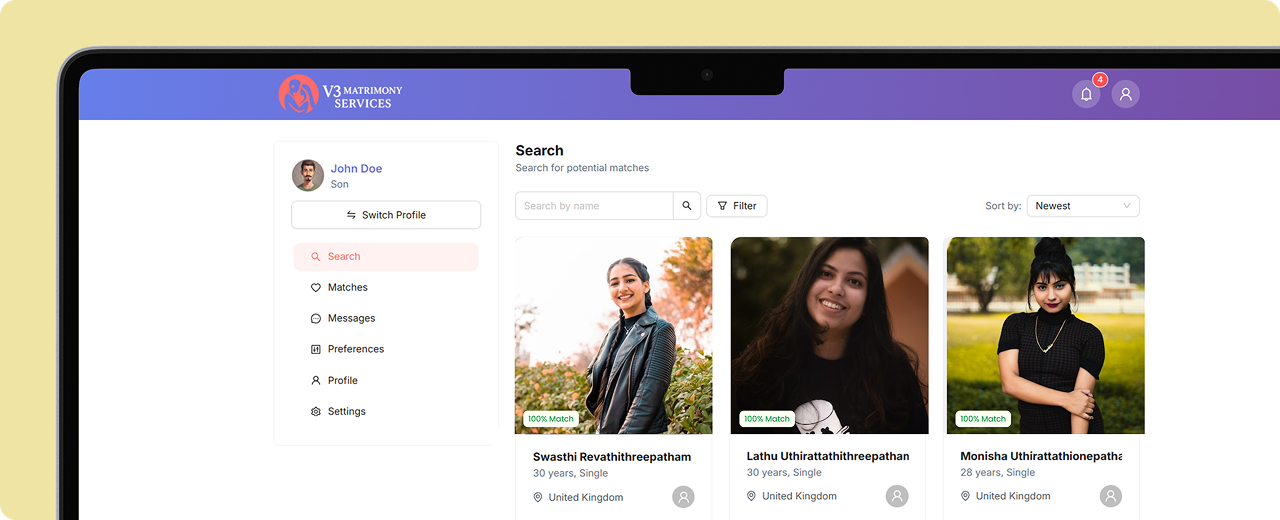Open the user account icon in header
1280x520 pixels.
tap(1126, 94)
